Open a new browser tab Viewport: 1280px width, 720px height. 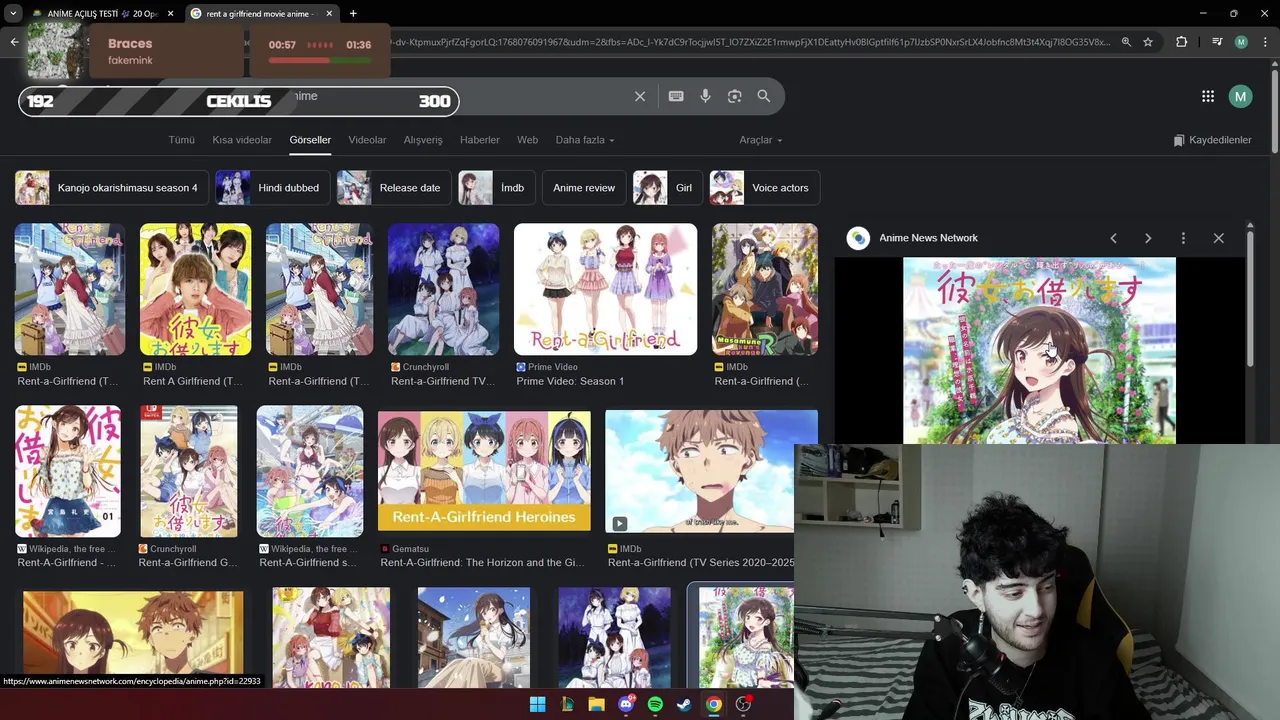[353, 14]
